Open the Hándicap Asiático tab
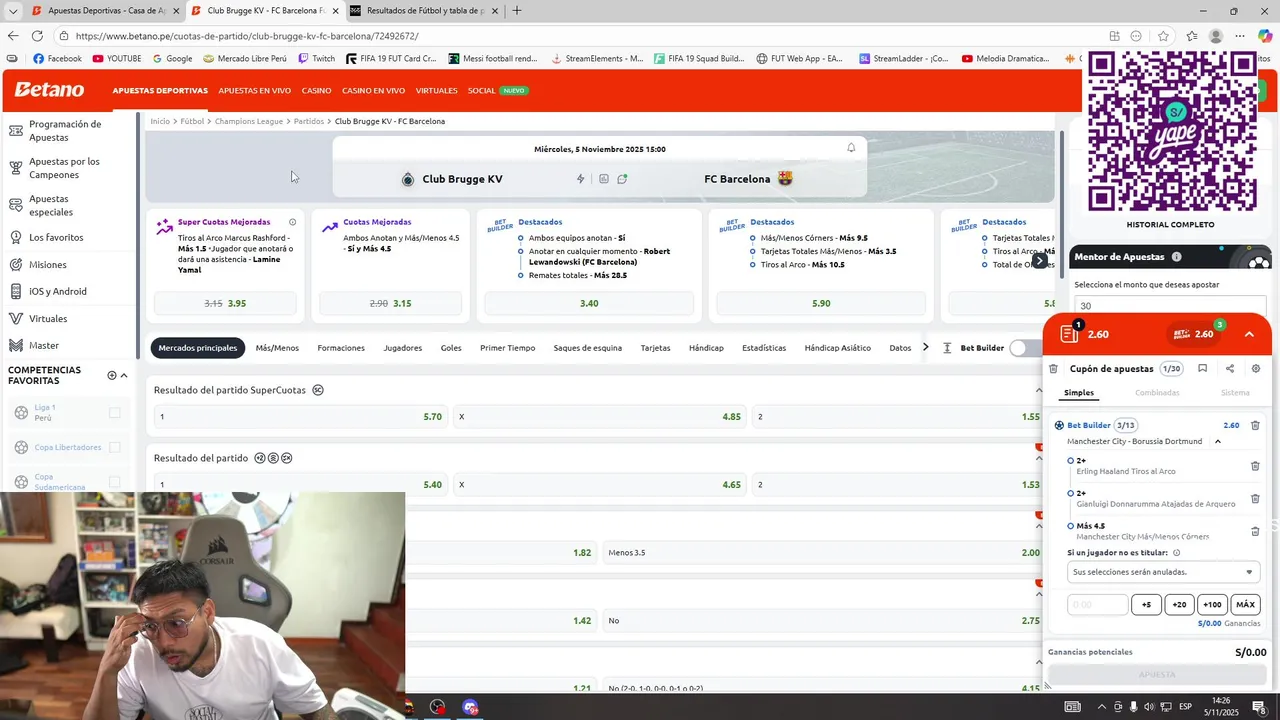 coord(838,348)
